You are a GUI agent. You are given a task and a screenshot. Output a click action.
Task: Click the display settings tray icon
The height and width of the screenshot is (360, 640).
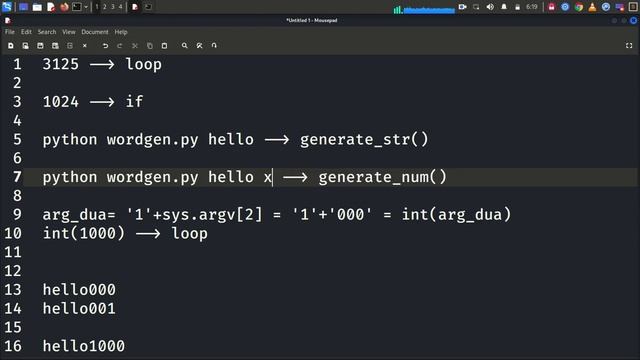point(476,7)
